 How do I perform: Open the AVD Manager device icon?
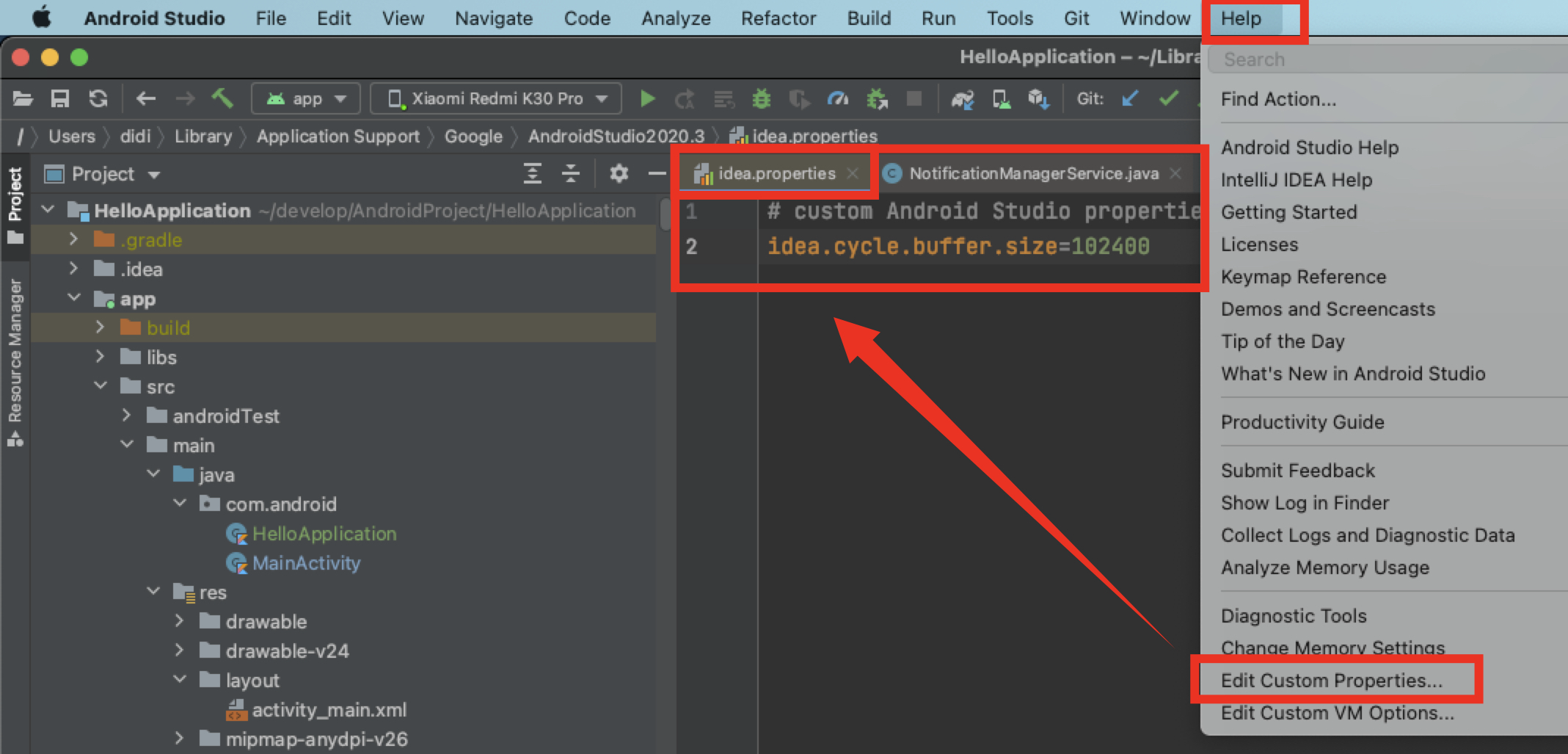coord(1002,99)
